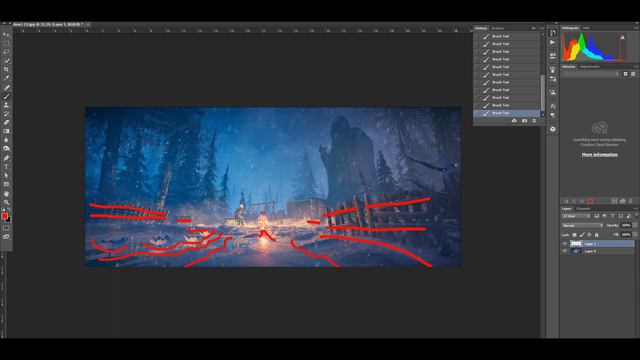The width and height of the screenshot is (640, 360).
Task: Select the Dodge tool
Action: tap(6, 149)
